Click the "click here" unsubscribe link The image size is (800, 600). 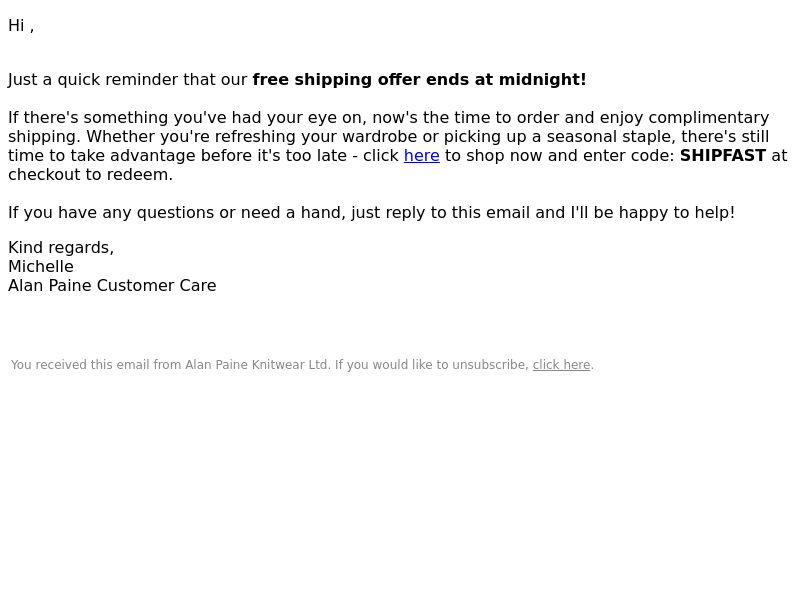pos(561,365)
